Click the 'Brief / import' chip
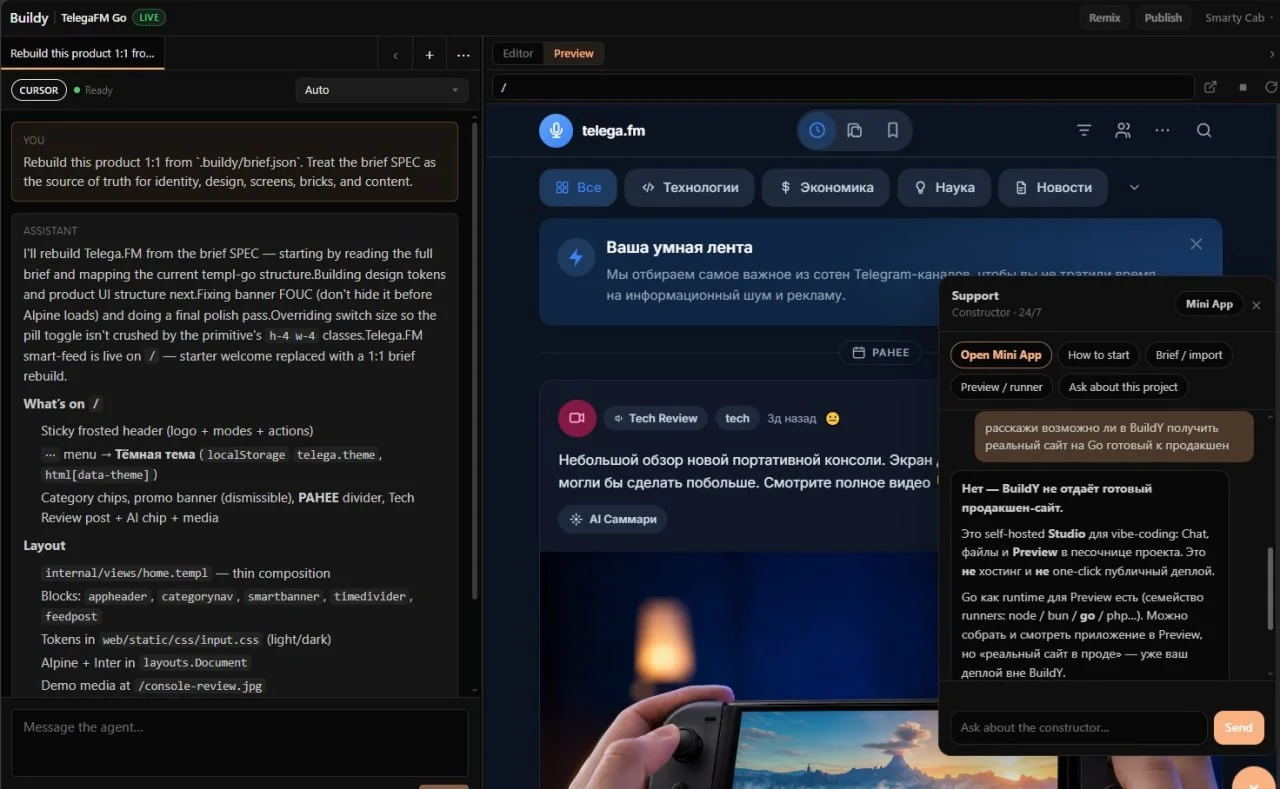1280x789 pixels. 1189,355
